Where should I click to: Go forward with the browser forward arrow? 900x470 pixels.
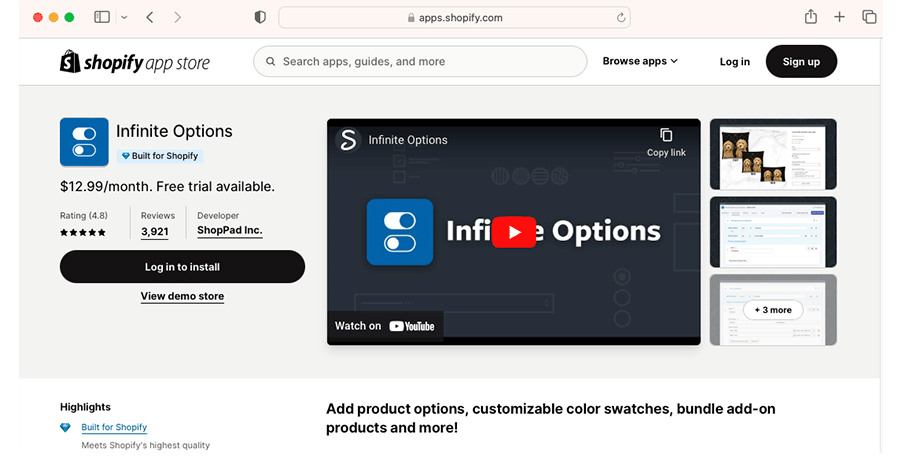(177, 17)
